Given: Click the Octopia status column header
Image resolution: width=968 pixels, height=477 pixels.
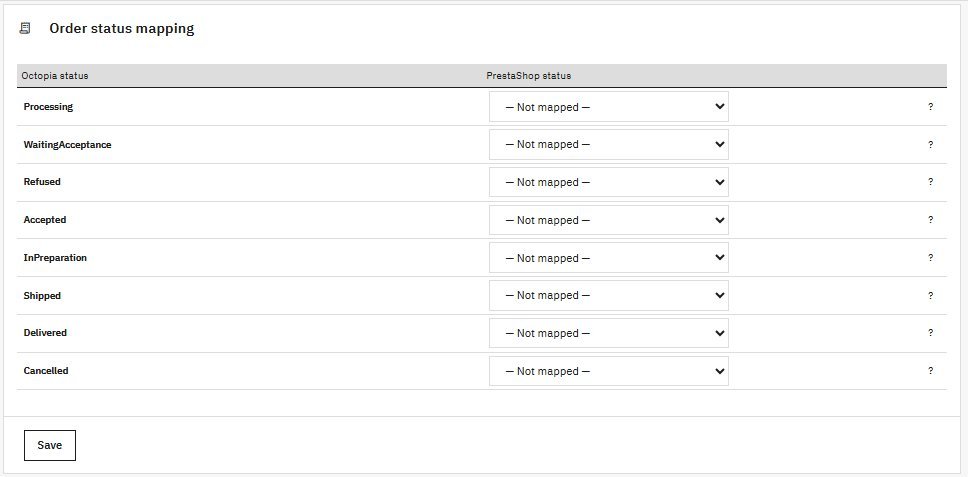Looking at the screenshot, I should point(55,76).
